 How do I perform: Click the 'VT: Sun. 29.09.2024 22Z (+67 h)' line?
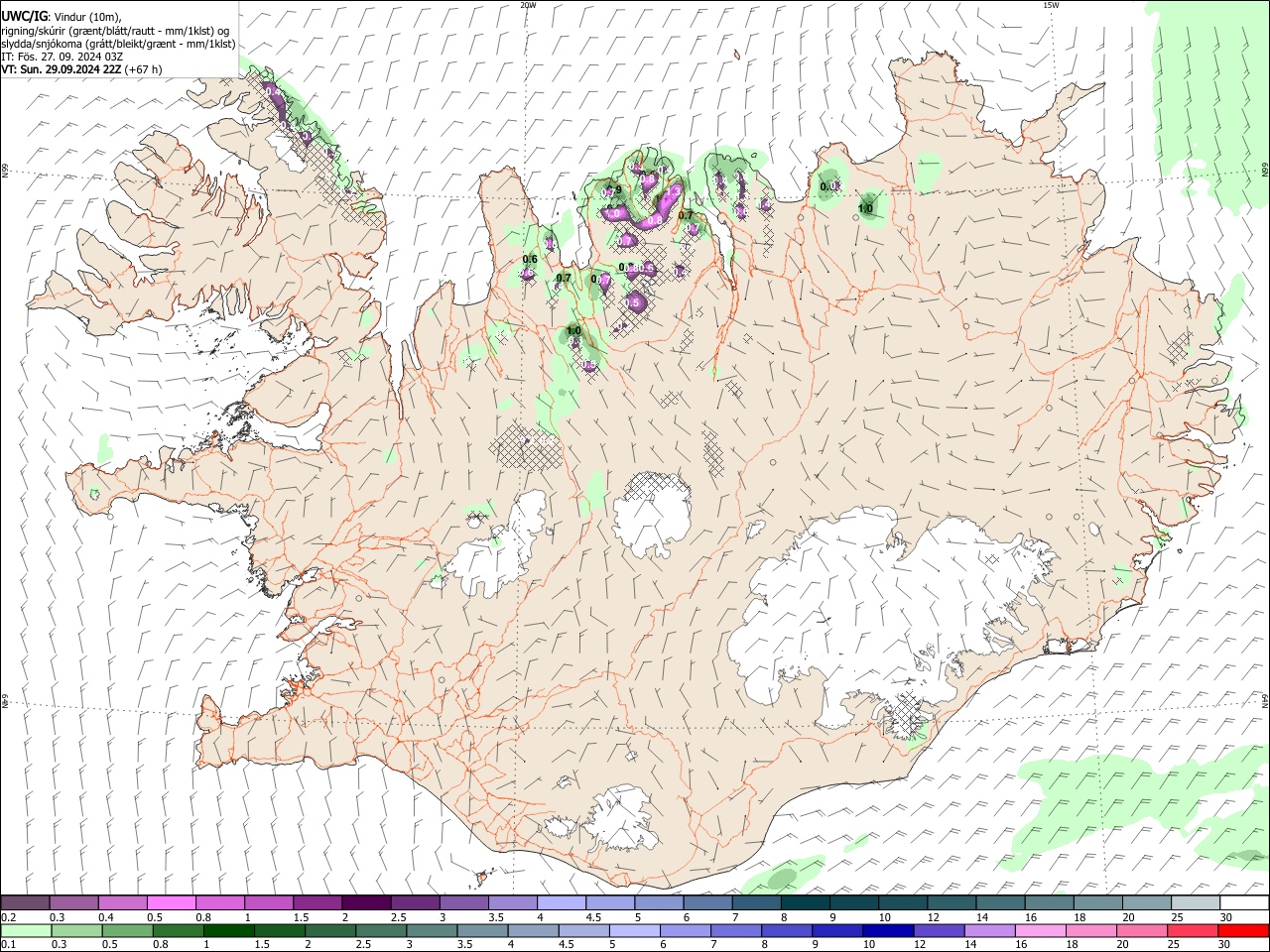point(81,69)
